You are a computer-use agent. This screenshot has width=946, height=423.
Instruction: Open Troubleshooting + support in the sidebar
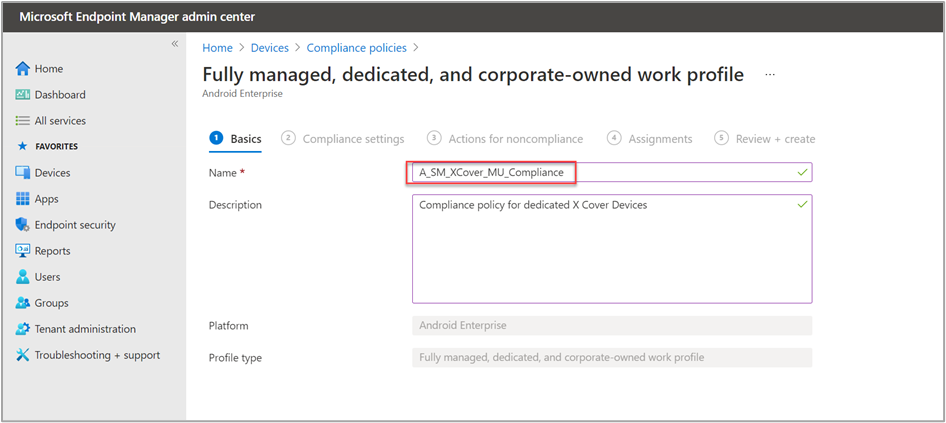coord(98,355)
